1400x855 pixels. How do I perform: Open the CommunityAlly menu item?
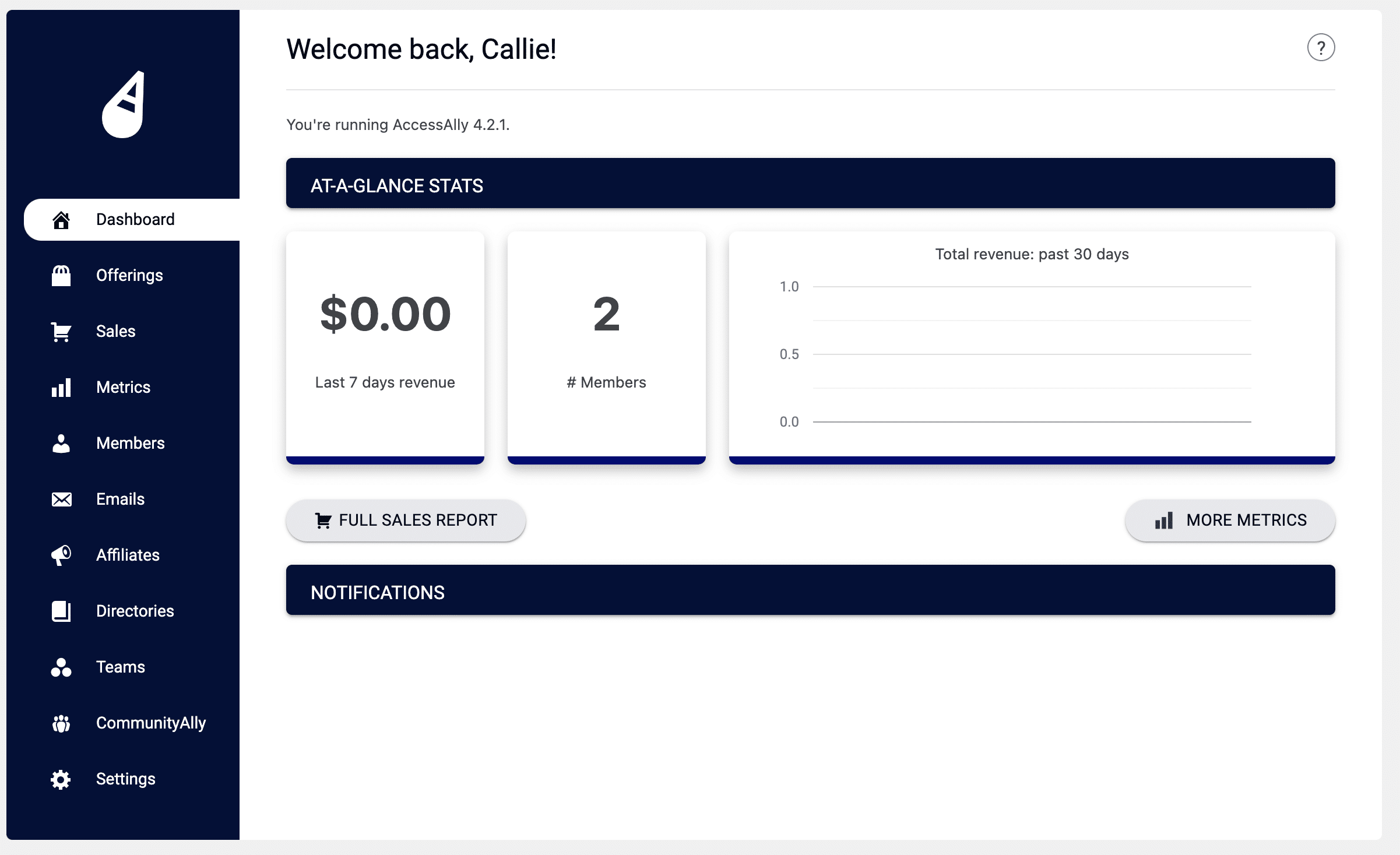pyautogui.click(x=150, y=723)
